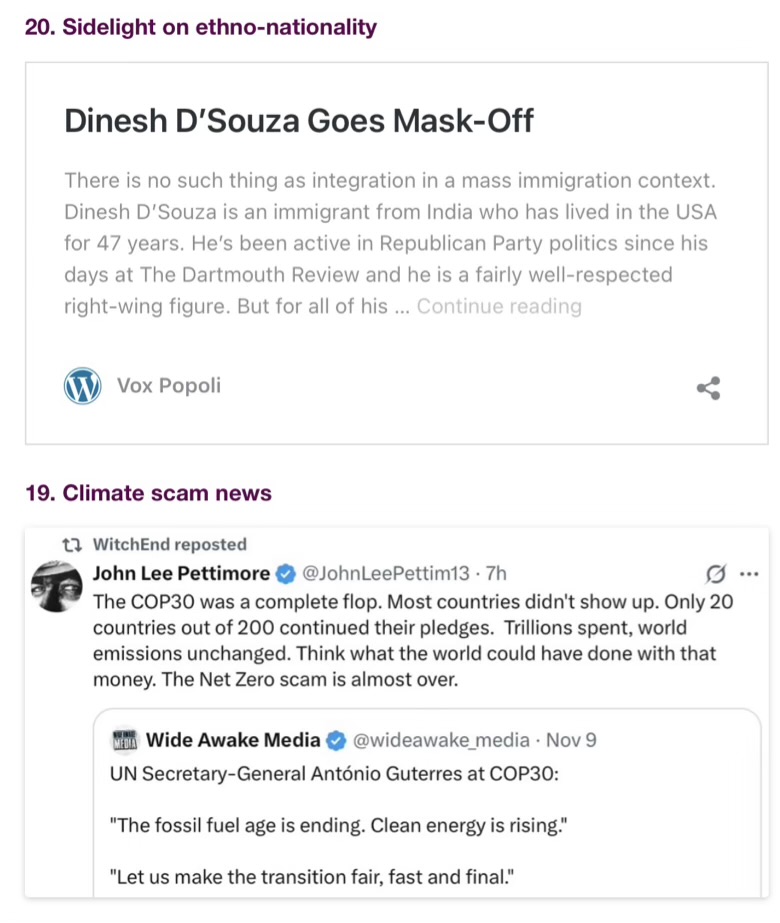780x923 pixels.
Task: Open John Lee Pettimore's profile avatar
Action: click(57, 586)
